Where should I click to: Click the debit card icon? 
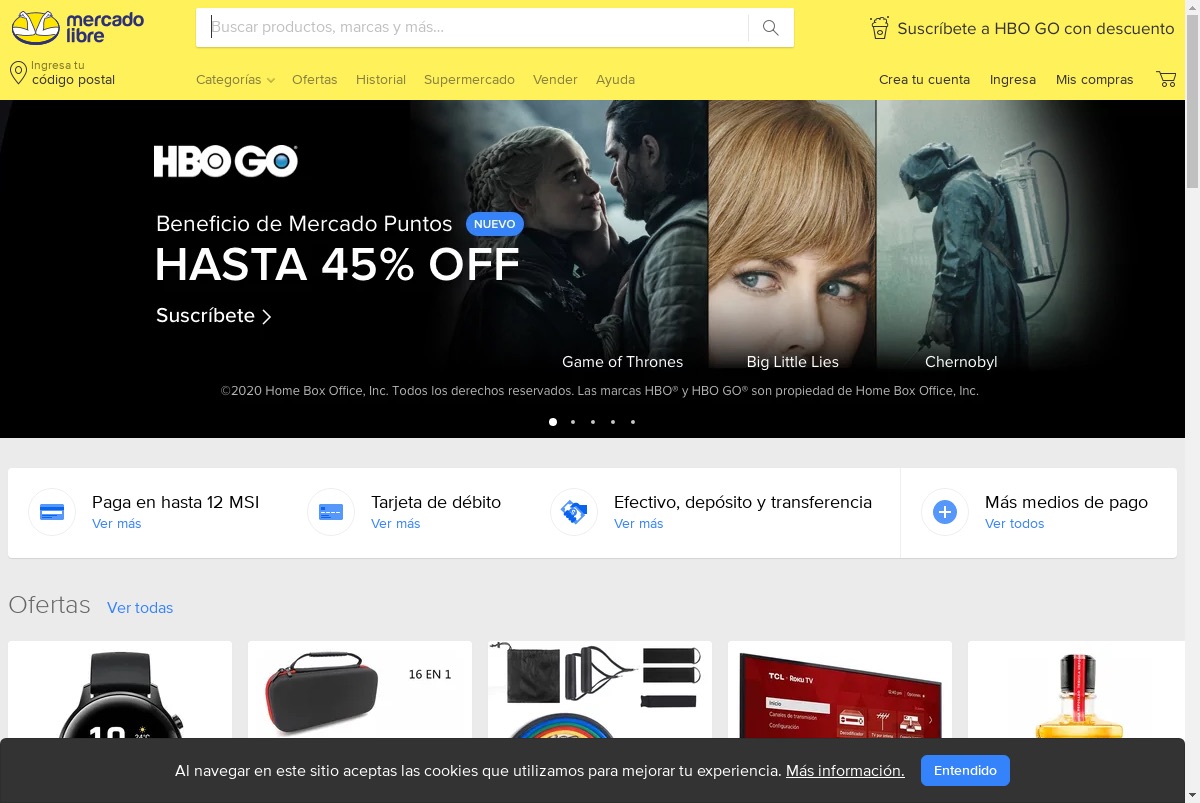click(331, 512)
